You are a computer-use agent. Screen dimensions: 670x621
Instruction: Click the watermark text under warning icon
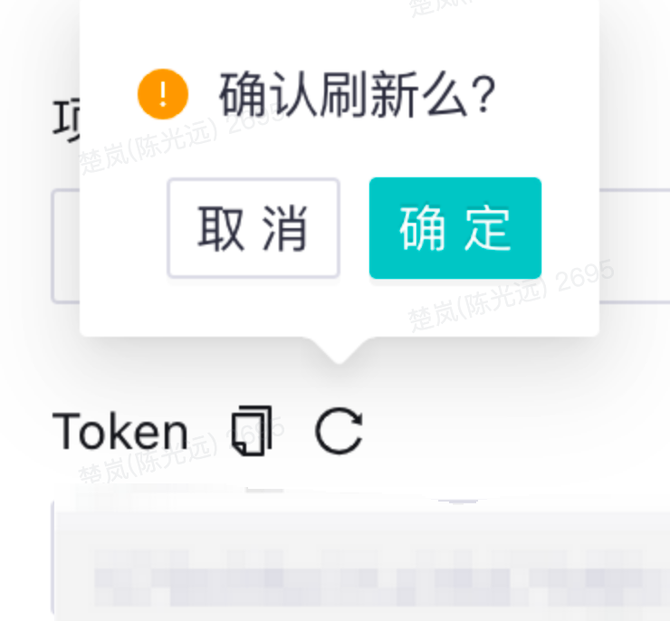click(x=179, y=143)
